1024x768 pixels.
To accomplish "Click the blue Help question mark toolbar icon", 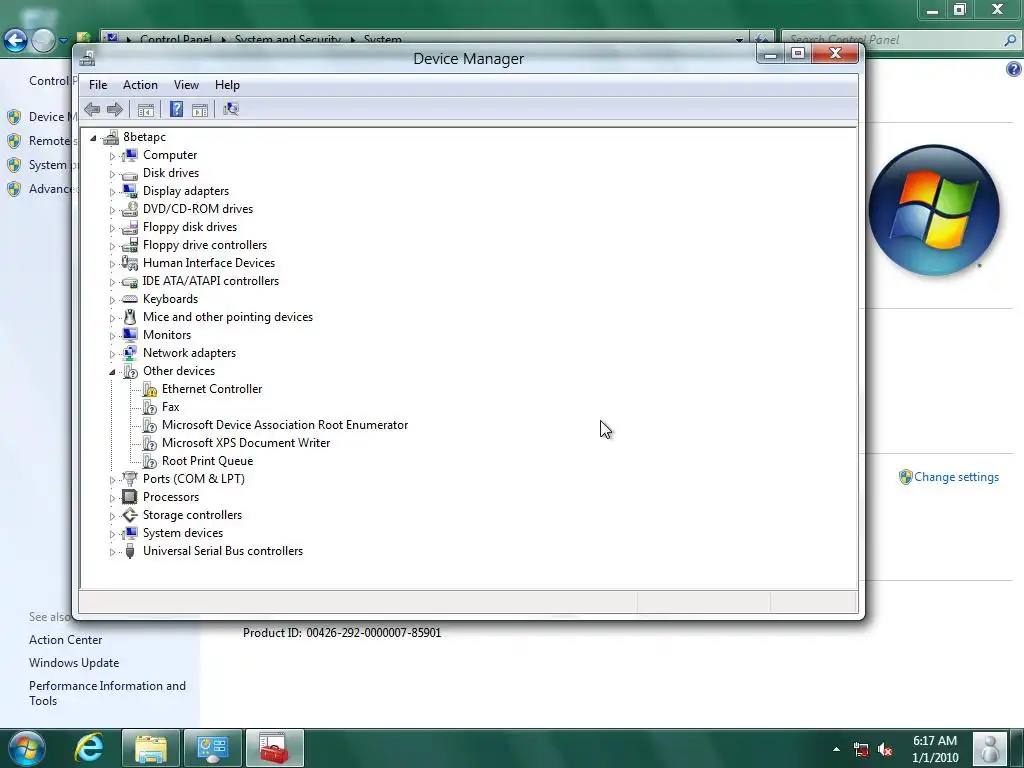I will (176, 109).
